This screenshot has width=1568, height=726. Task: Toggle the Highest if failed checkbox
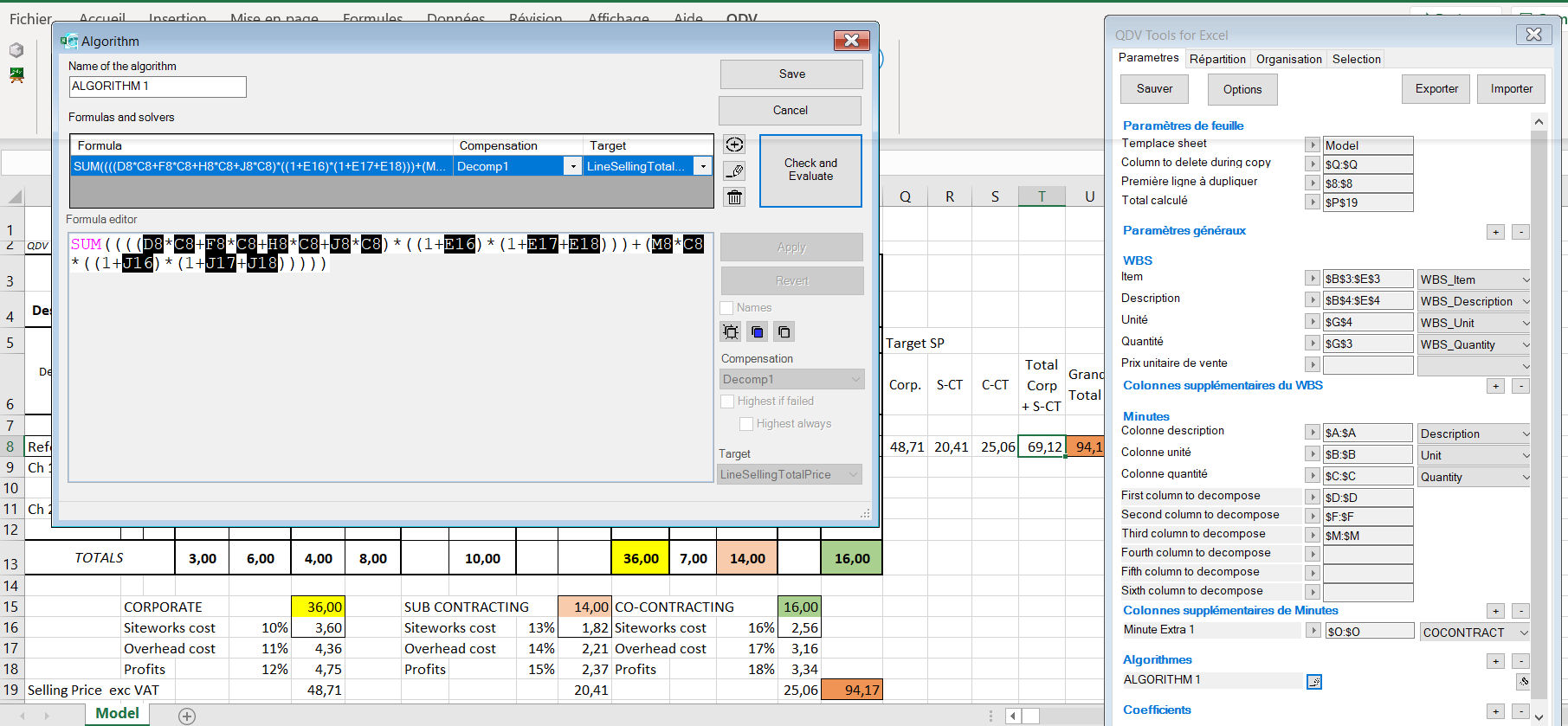(727, 402)
